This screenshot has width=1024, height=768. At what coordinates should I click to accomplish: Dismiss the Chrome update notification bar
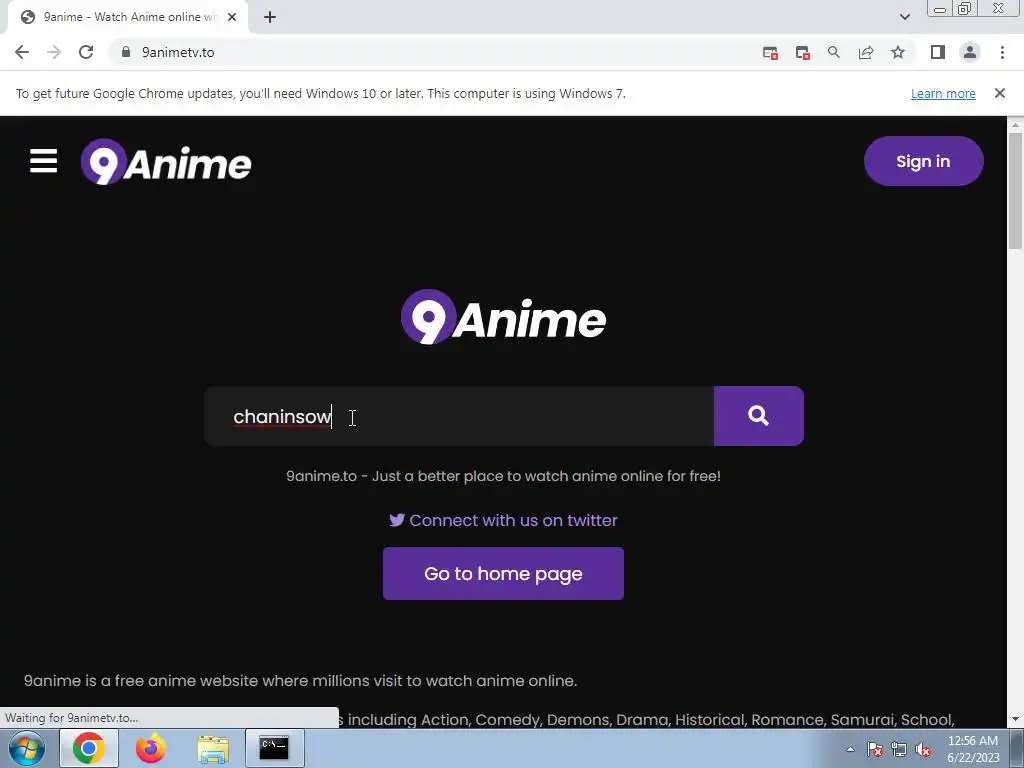tap(999, 93)
